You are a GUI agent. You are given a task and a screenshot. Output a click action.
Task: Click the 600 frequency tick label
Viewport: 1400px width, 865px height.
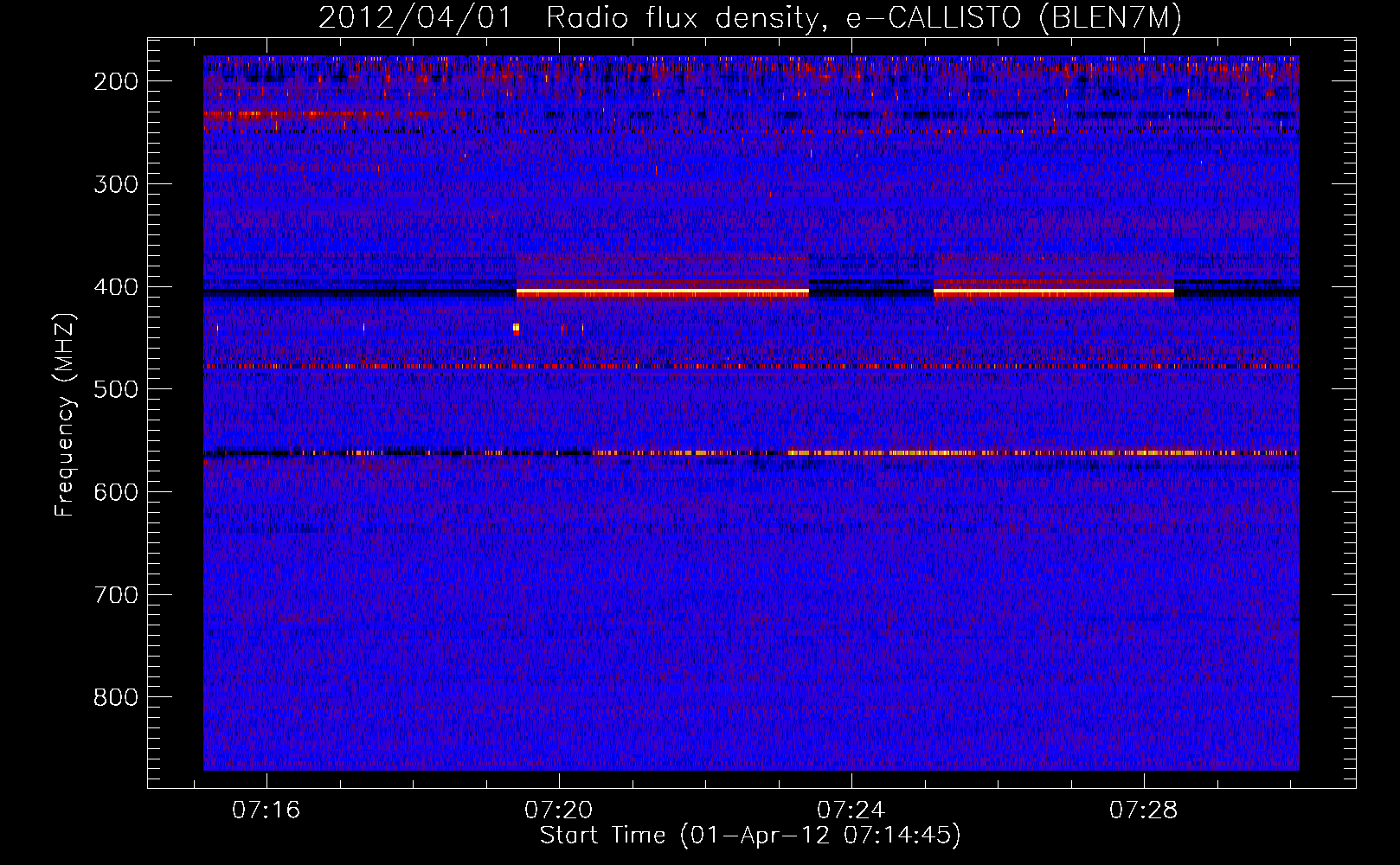(x=116, y=492)
